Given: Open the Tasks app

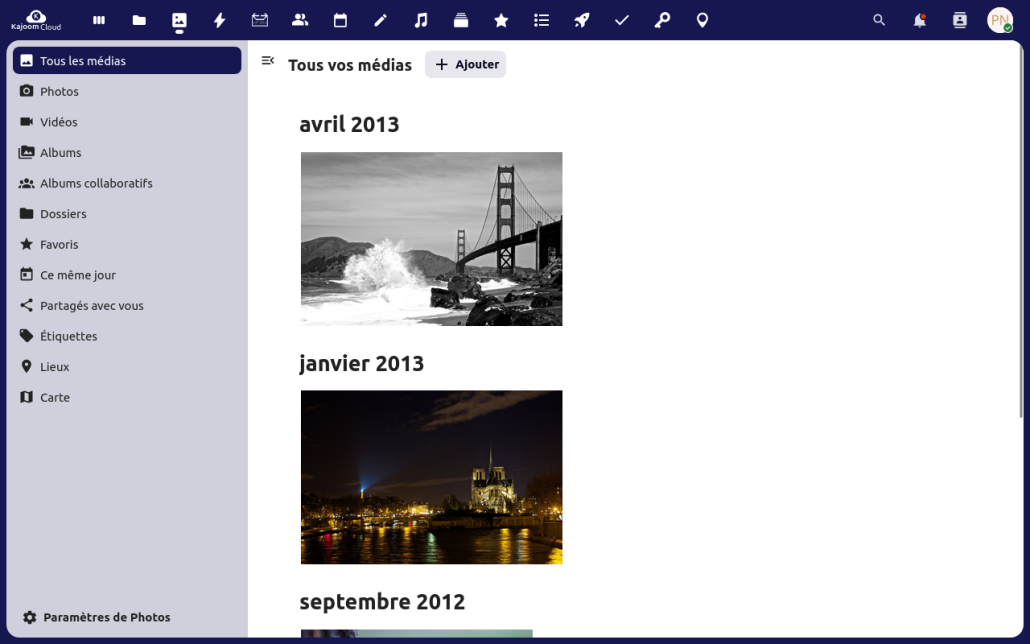Looking at the screenshot, I should pyautogui.click(x=621, y=20).
